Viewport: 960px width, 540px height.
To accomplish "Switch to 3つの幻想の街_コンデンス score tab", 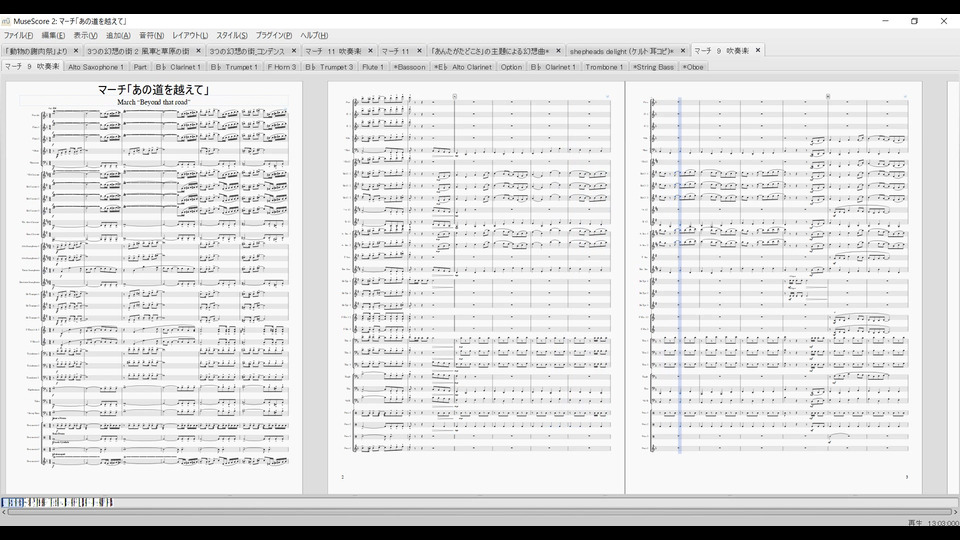I will (x=247, y=51).
